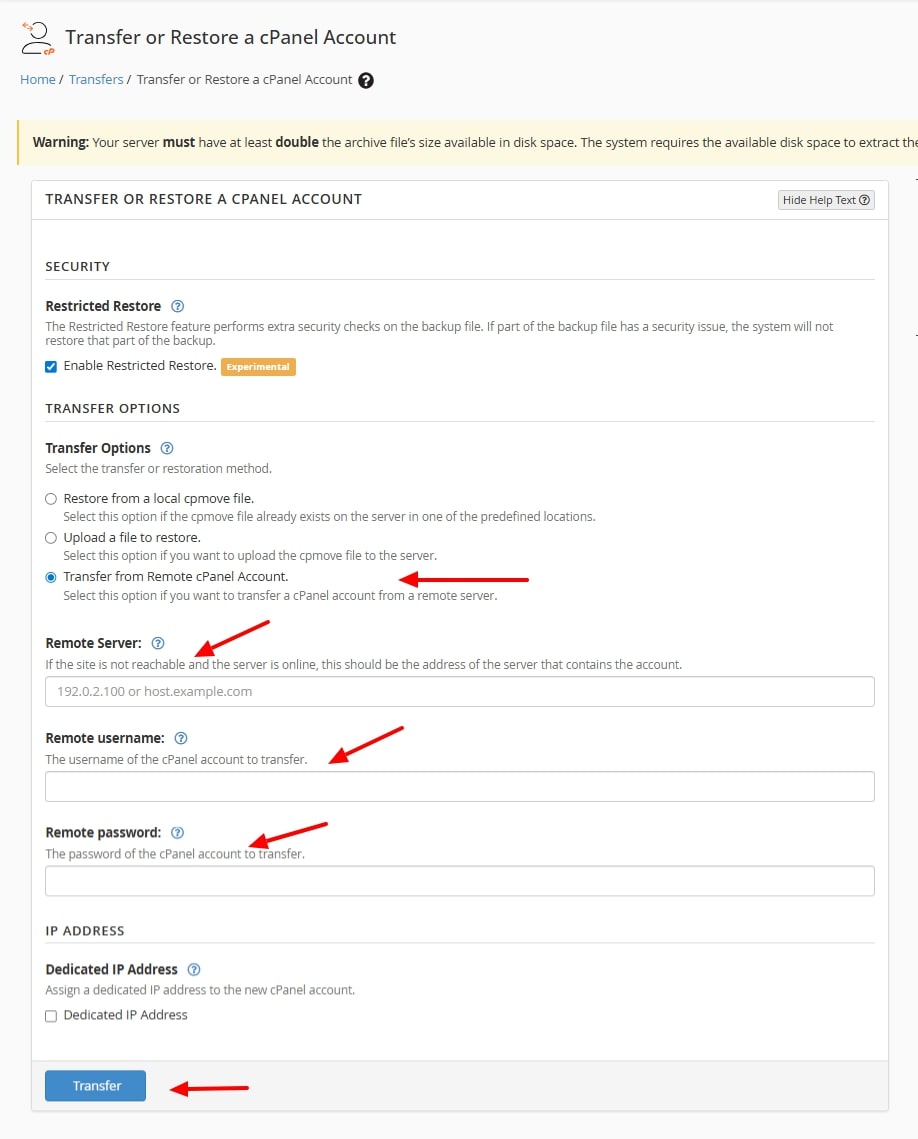918x1139 pixels.
Task: Click the Hide Help Text button
Action: coord(826,200)
